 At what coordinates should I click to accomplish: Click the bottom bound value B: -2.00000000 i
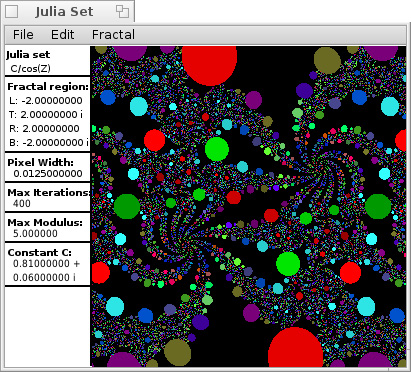point(49,143)
